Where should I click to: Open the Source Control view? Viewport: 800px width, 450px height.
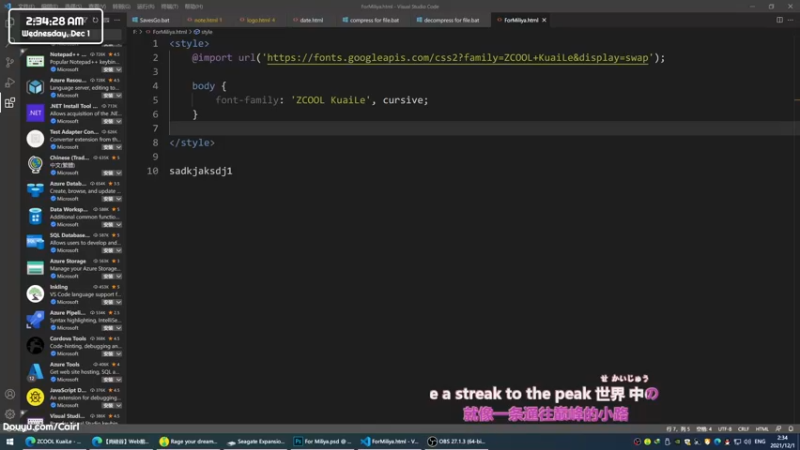click(10, 62)
